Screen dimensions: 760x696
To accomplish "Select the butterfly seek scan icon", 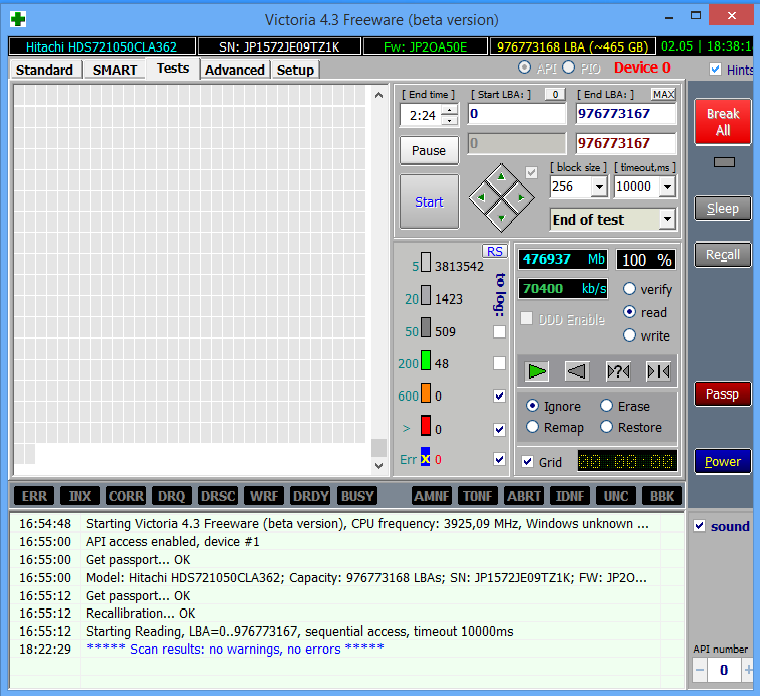I will tap(658, 372).
